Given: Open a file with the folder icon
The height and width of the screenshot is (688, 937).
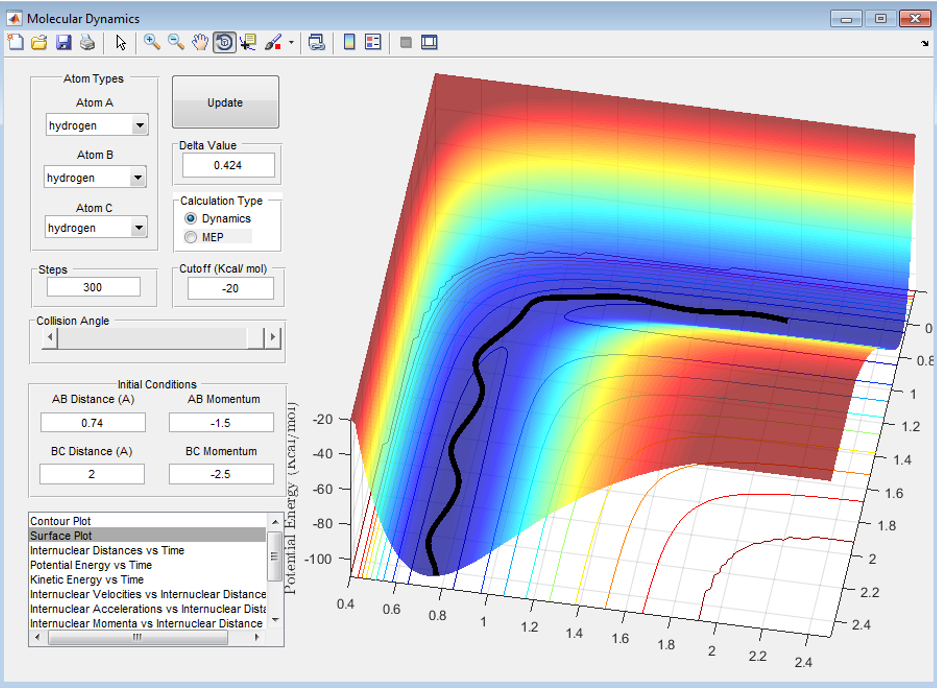Looking at the screenshot, I should pos(39,42).
